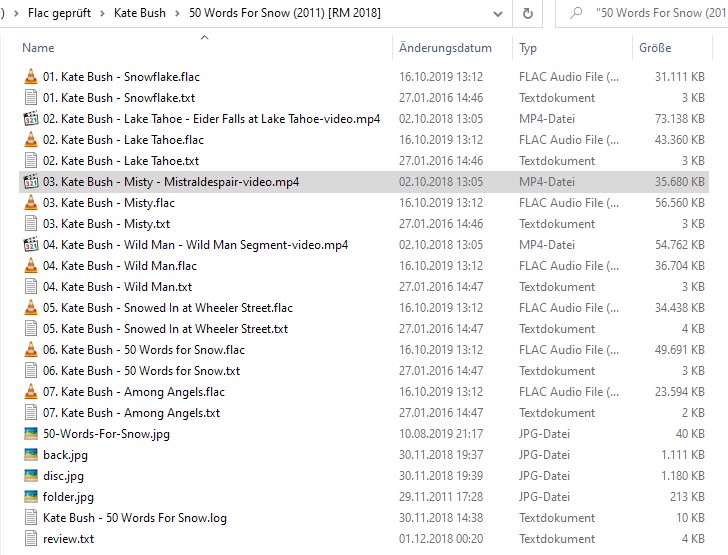Click VLC icon of 01 Snowflake.flac
Screen dimensions: 728x555
[31, 76]
